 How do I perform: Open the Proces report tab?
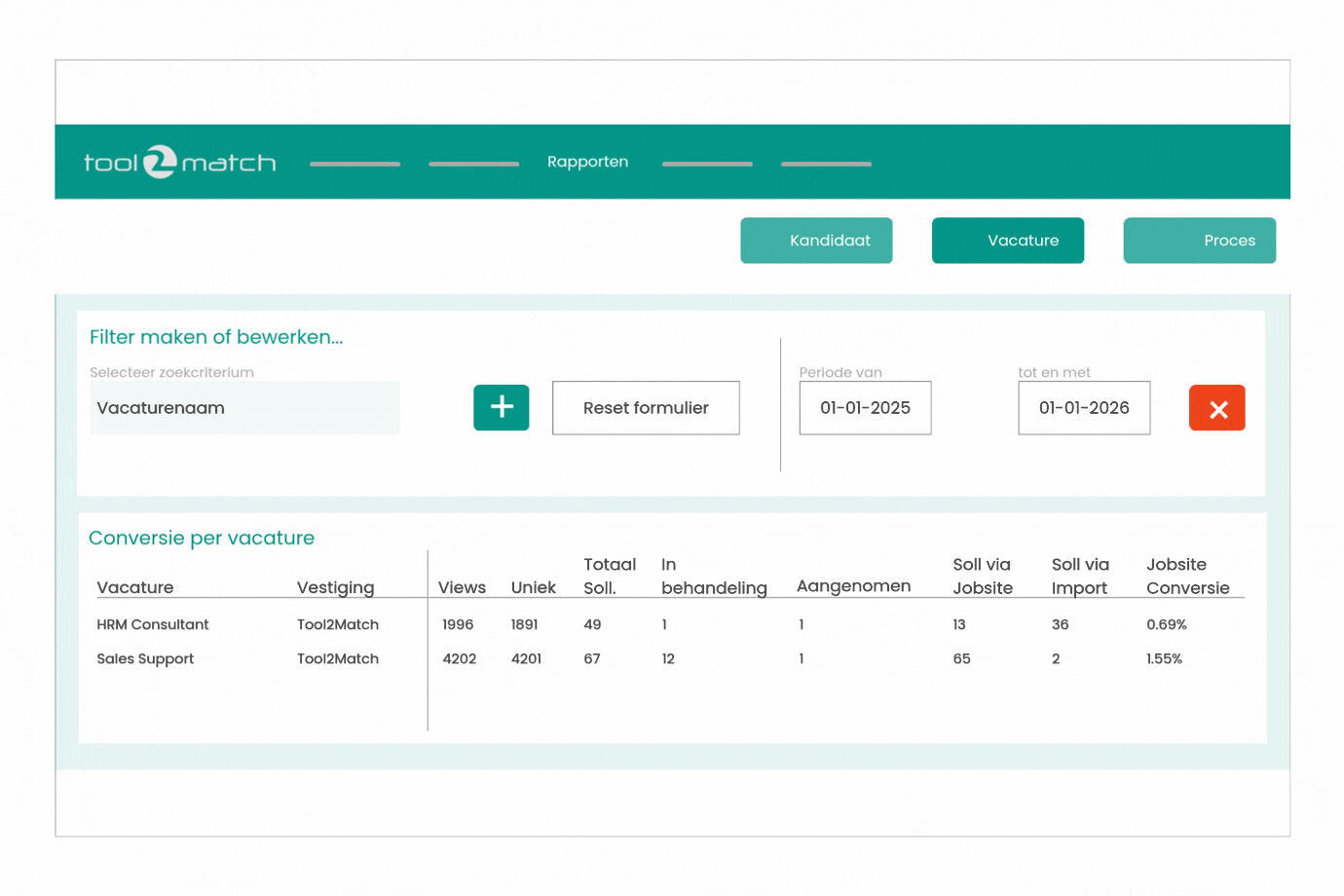[x=1199, y=241]
